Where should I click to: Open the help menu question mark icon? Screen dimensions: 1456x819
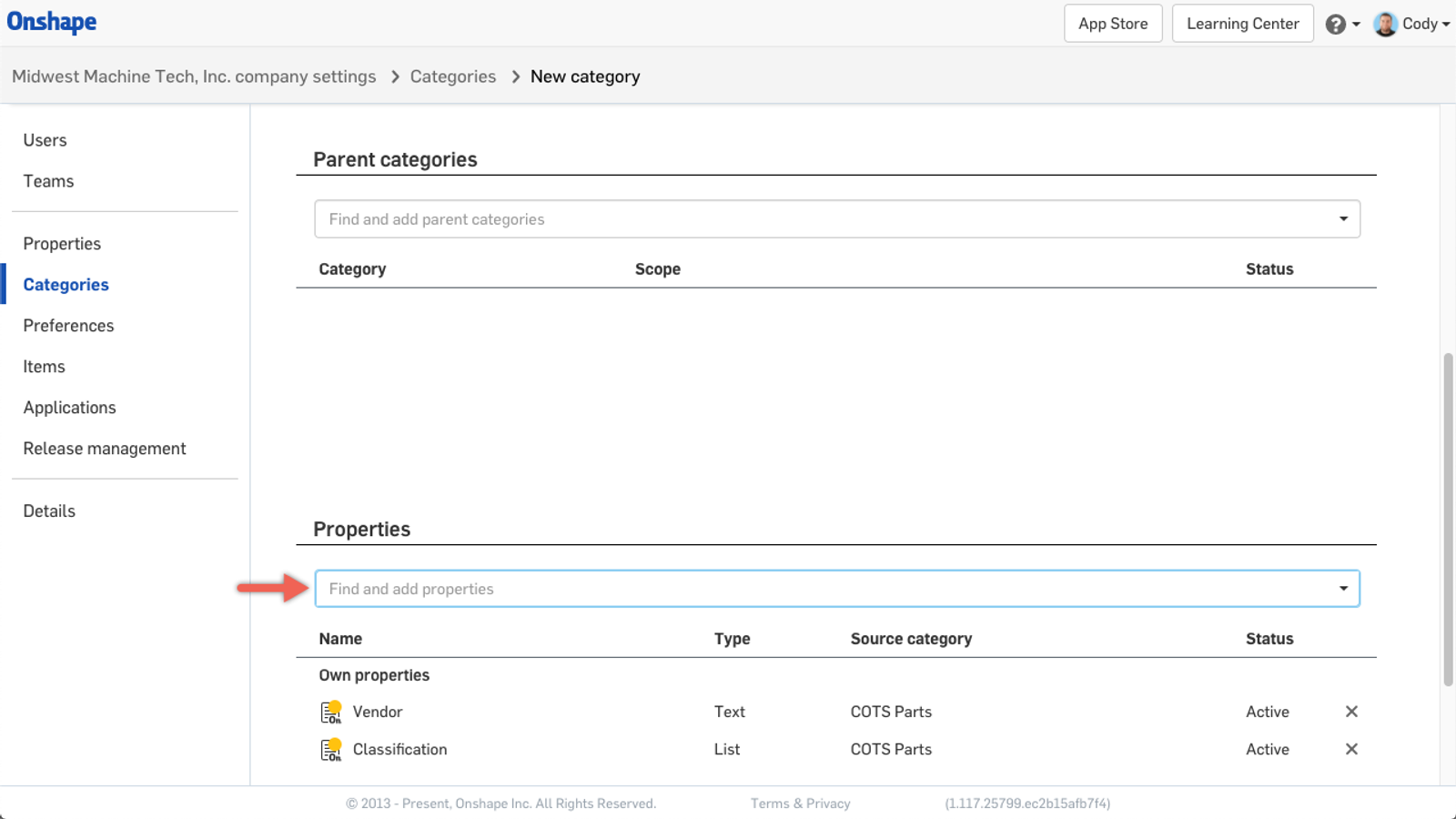1334,24
